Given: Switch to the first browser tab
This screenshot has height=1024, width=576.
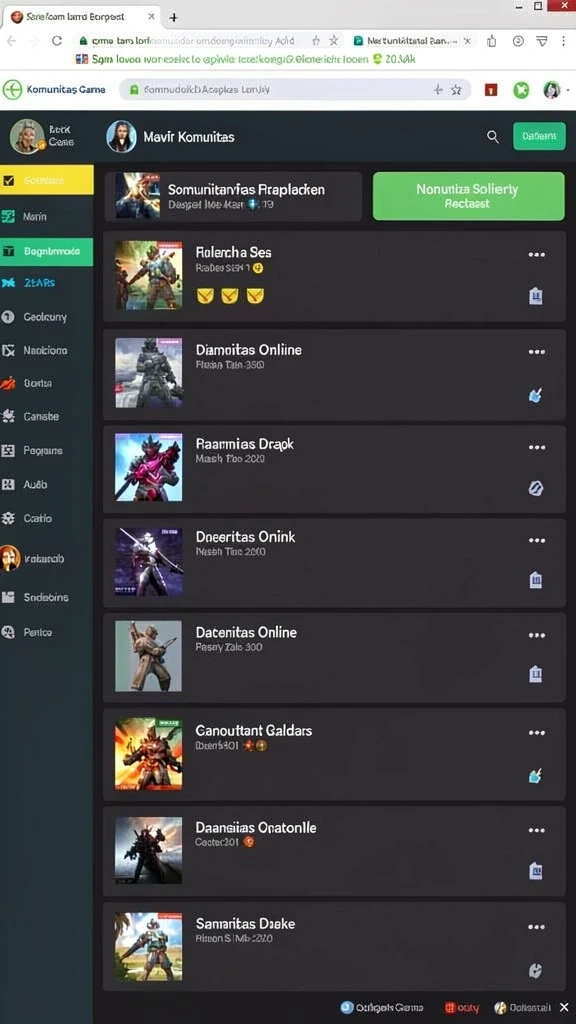Looking at the screenshot, I should tap(81, 18).
